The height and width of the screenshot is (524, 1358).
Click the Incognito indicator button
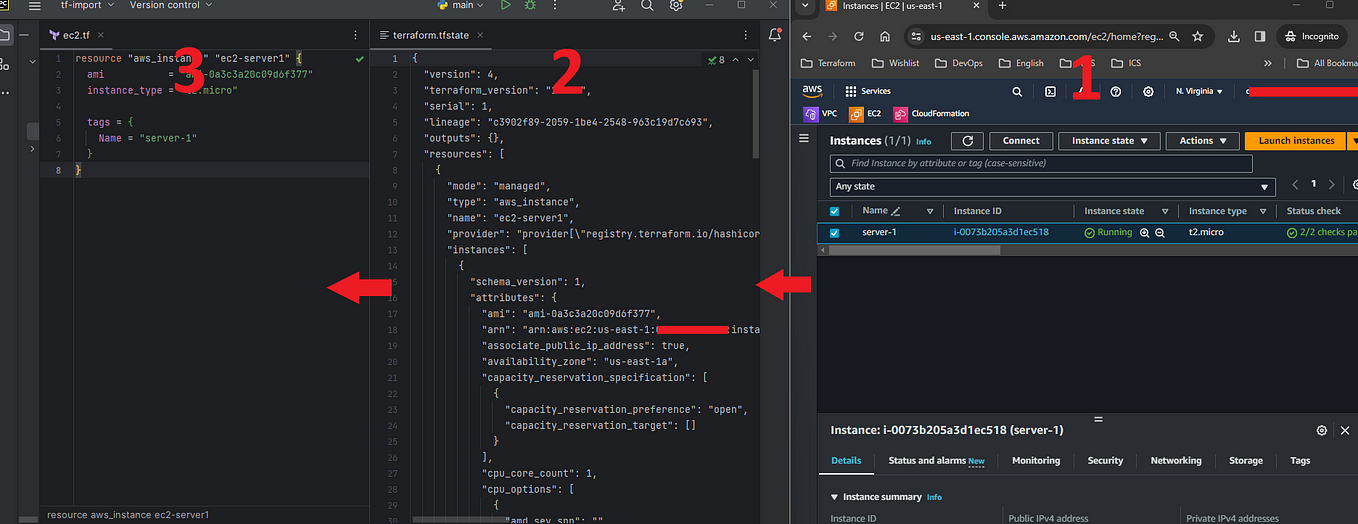click(1311, 36)
